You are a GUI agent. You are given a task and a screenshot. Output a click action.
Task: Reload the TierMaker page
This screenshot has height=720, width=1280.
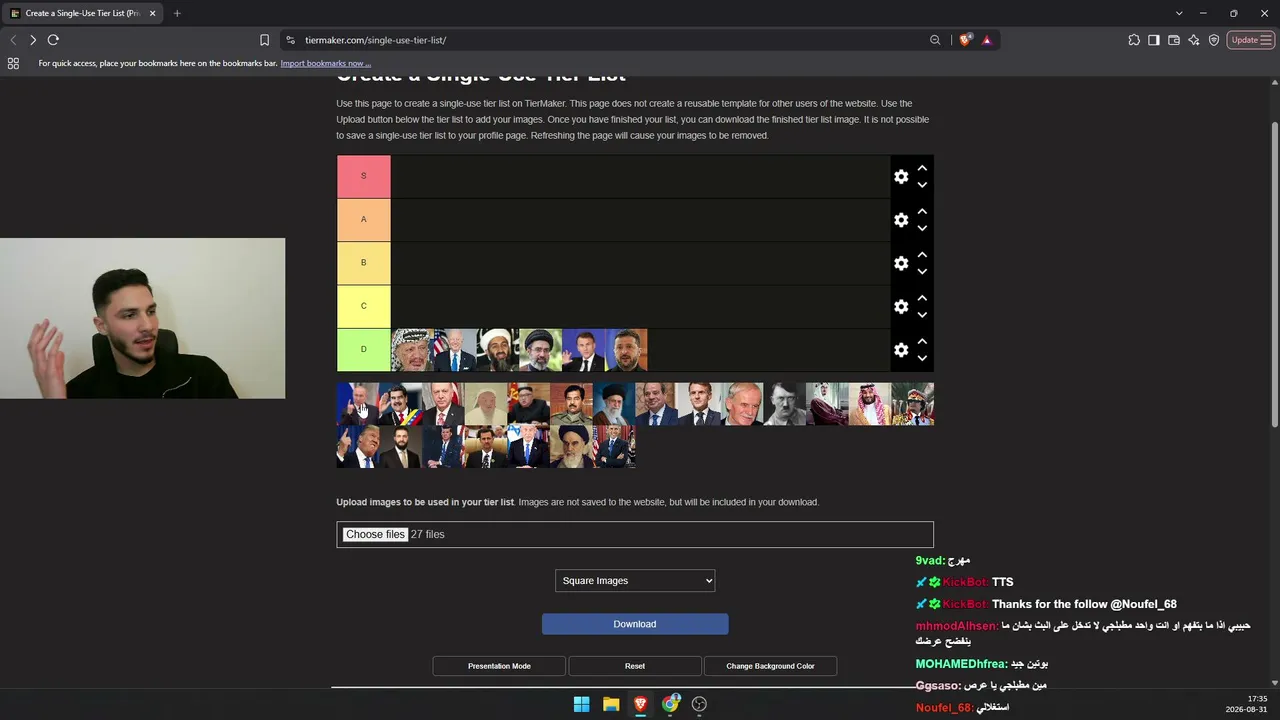pos(53,40)
